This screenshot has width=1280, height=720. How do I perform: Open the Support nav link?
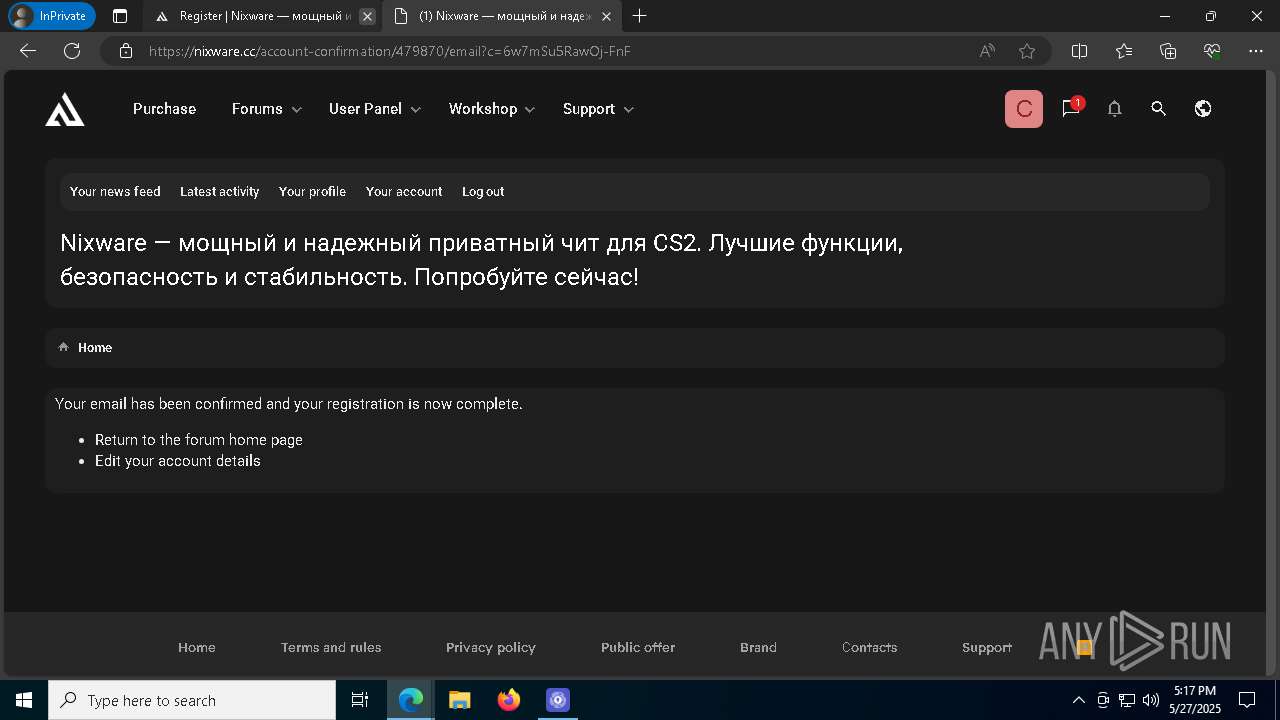(x=589, y=109)
